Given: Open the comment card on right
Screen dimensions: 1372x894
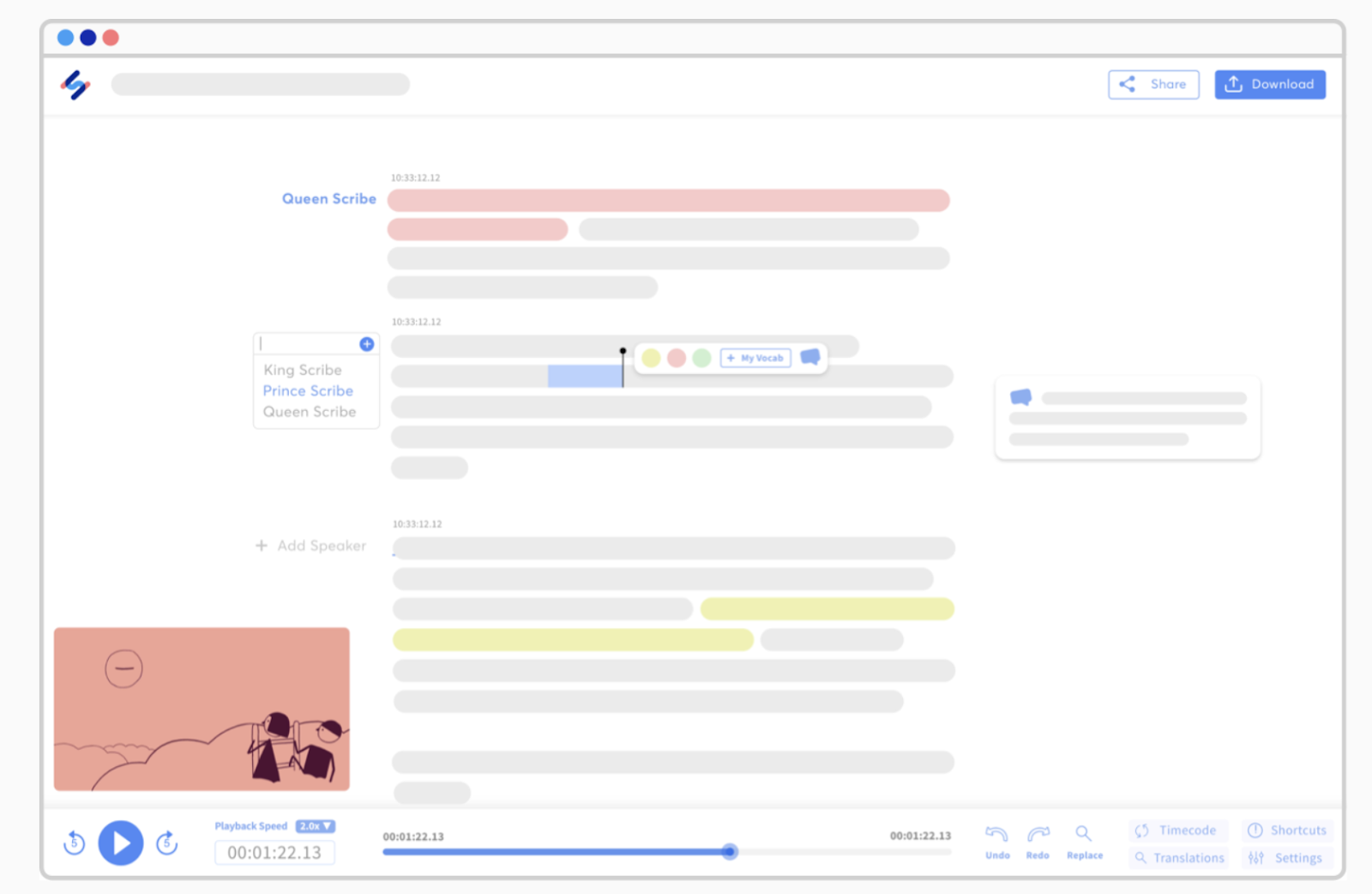Looking at the screenshot, I should click(1128, 418).
